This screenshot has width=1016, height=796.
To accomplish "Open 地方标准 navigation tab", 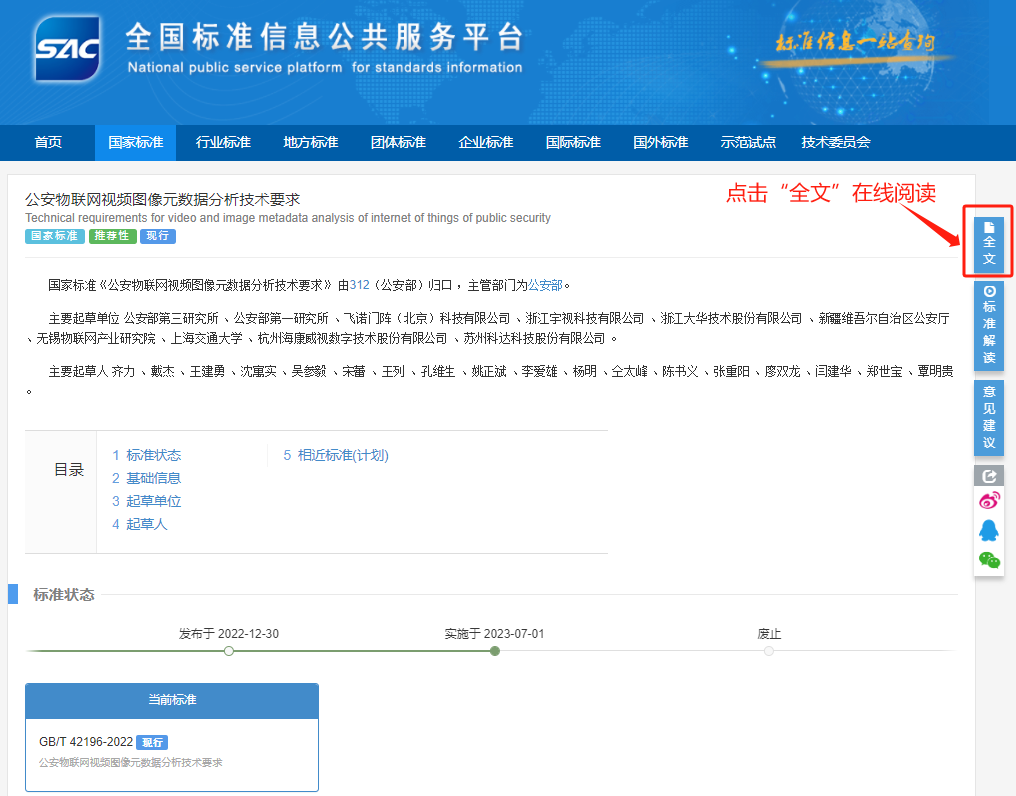I will click(x=311, y=142).
